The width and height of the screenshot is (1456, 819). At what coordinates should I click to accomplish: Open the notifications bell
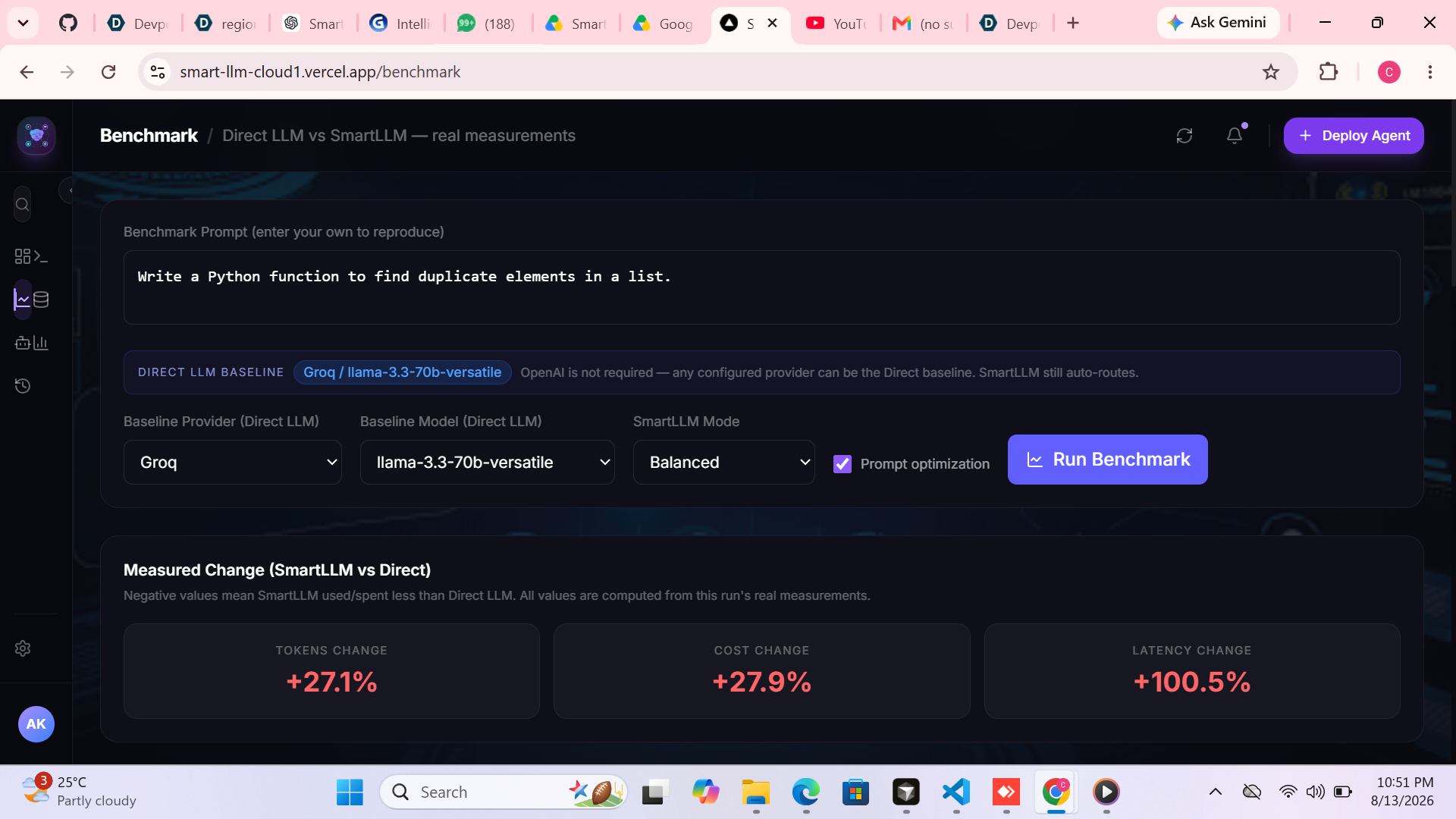(x=1235, y=136)
